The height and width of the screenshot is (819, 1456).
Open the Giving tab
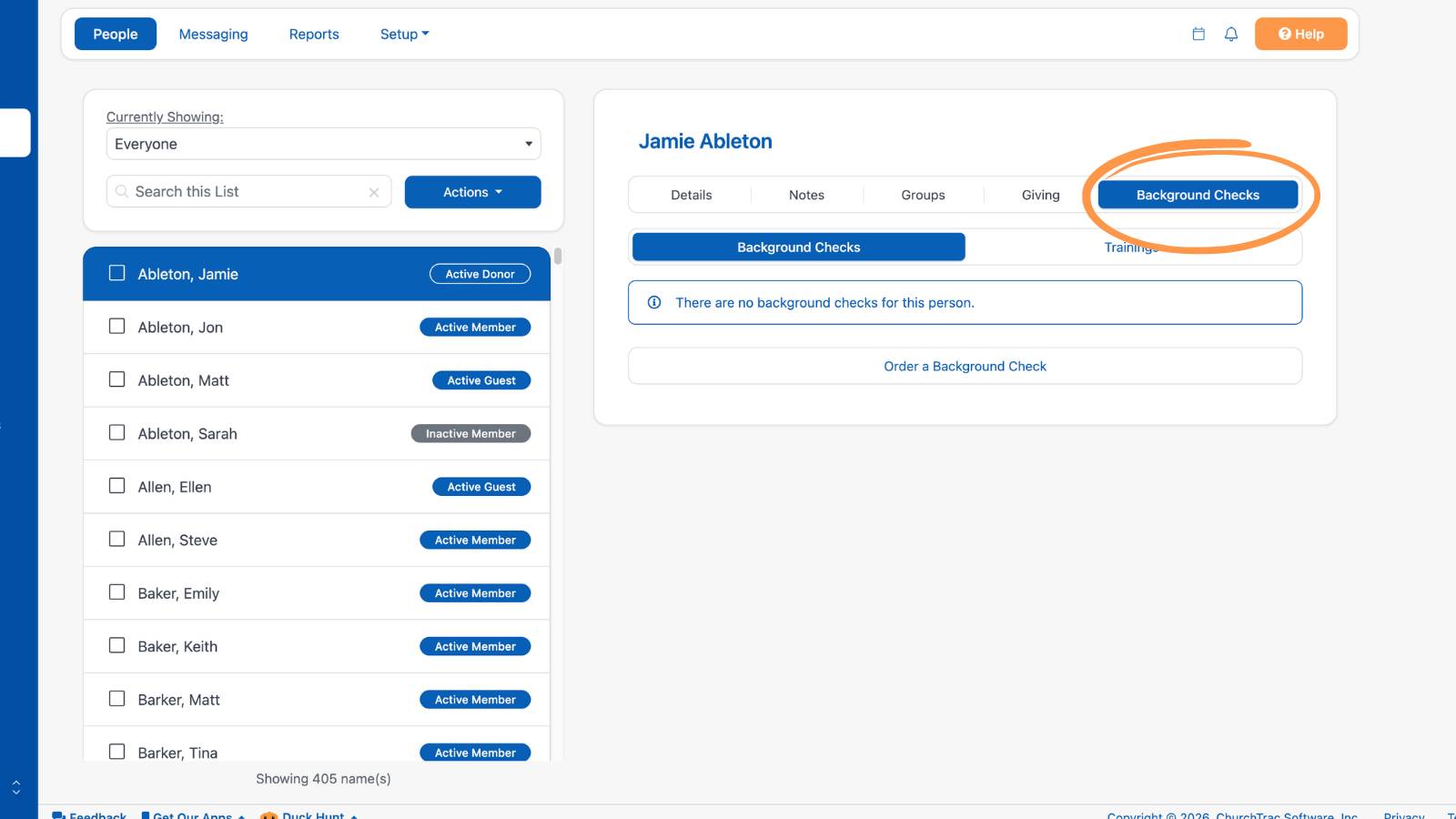[x=1040, y=195]
